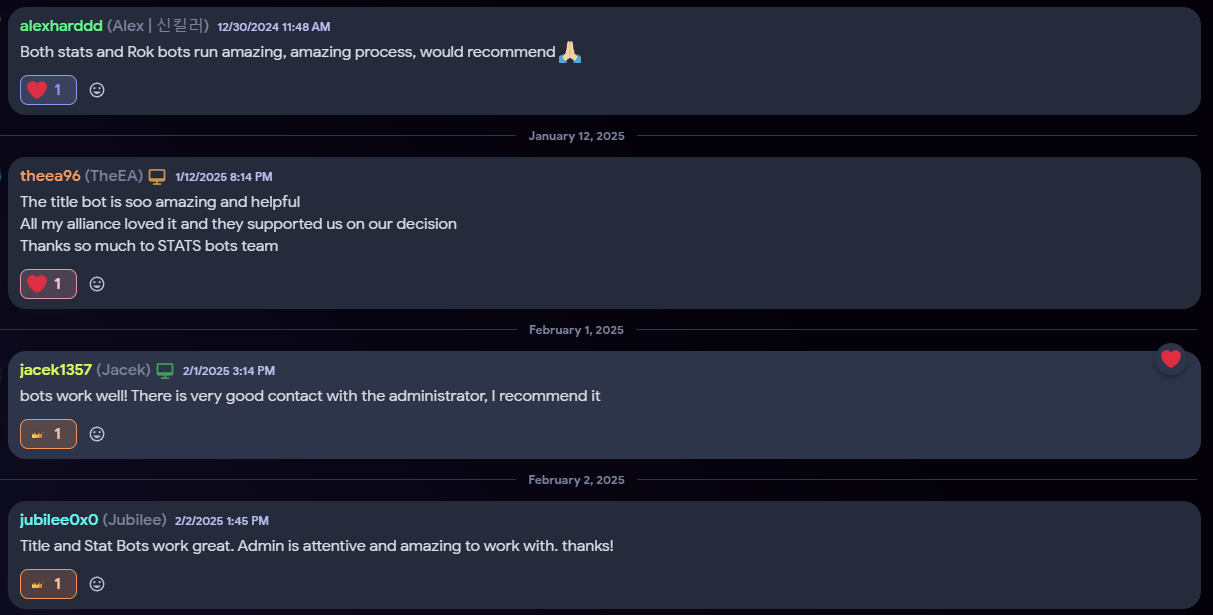The image size is (1213, 615).
Task: Click the praying hands emoji in alexharddd's message
Action: pos(570,52)
